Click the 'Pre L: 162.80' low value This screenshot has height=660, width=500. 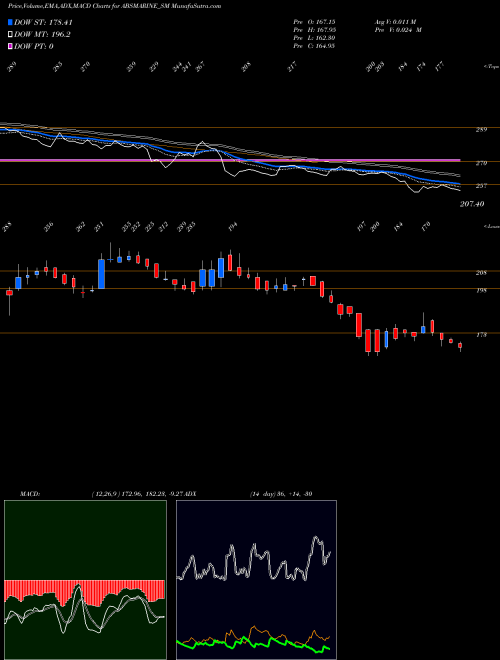(314, 38)
